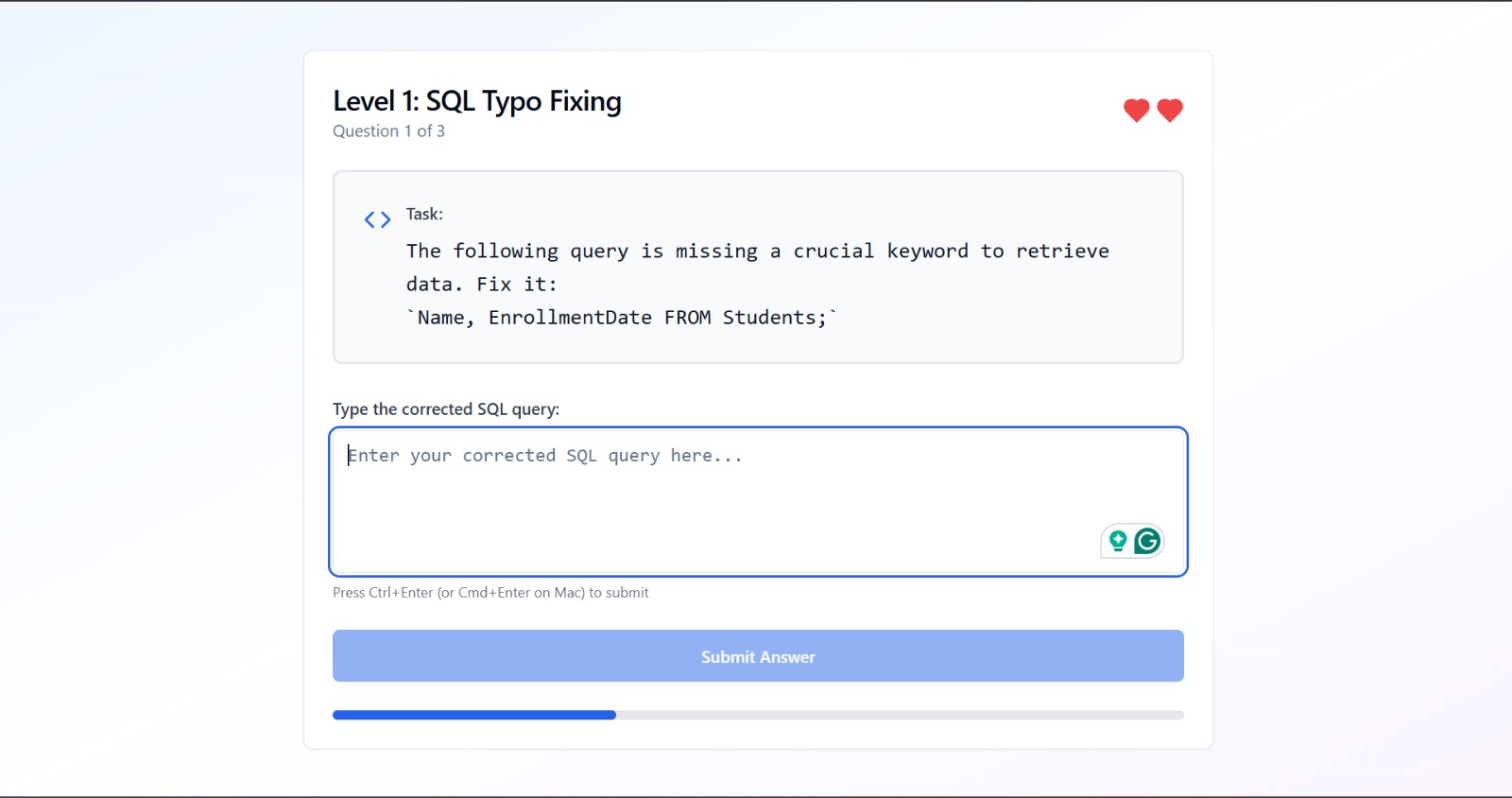This screenshot has width=1512, height=798.
Task: Click the blue code brackets icon
Action: click(x=377, y=220)
